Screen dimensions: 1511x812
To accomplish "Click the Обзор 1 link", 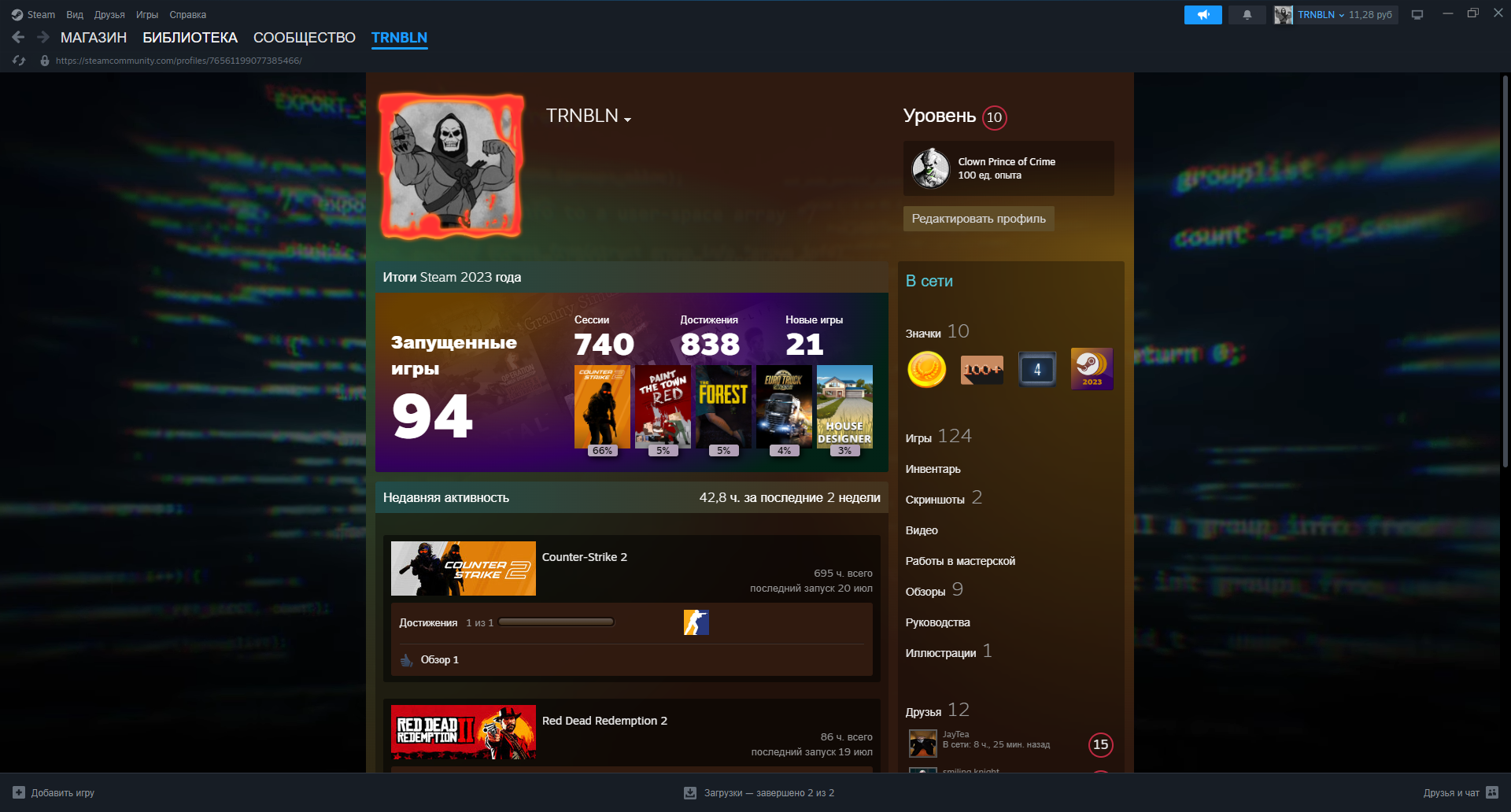I will point(439,660).
